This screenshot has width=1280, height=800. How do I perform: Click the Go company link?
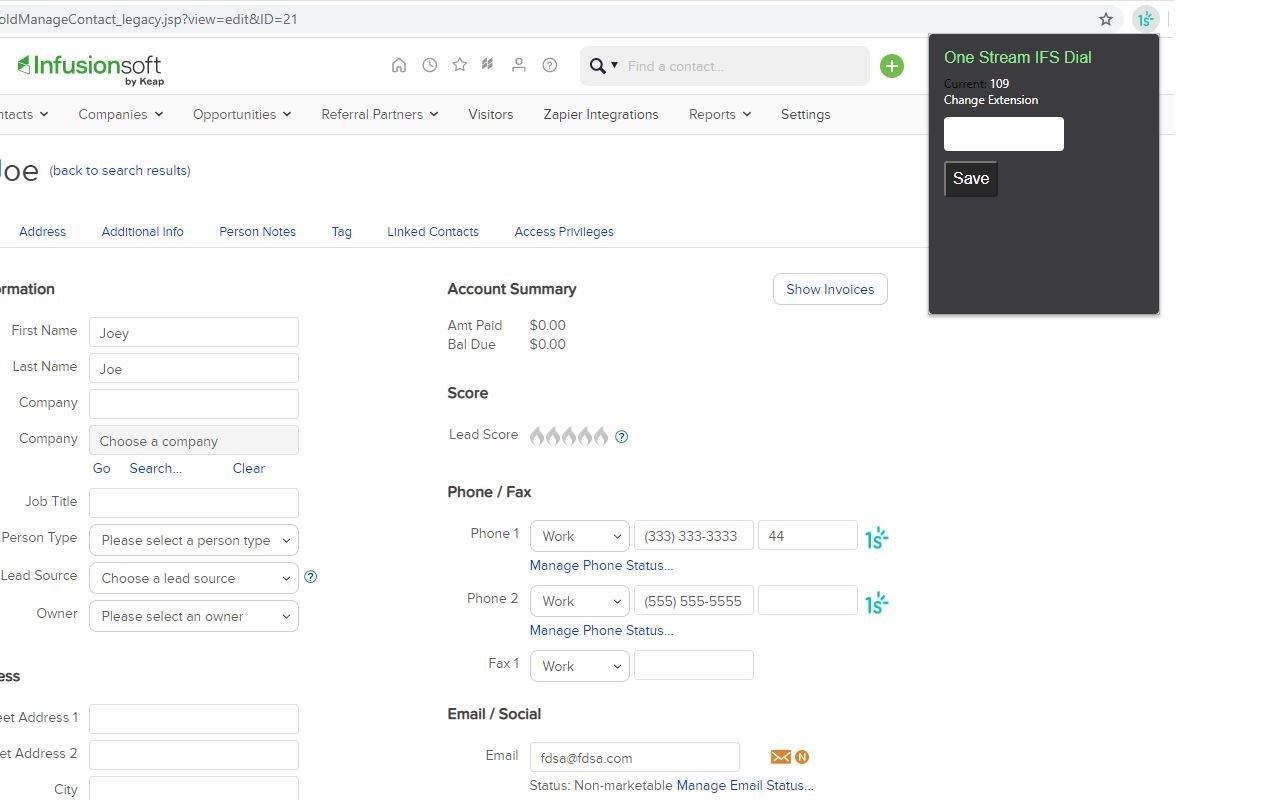click(x=102, y=468)
